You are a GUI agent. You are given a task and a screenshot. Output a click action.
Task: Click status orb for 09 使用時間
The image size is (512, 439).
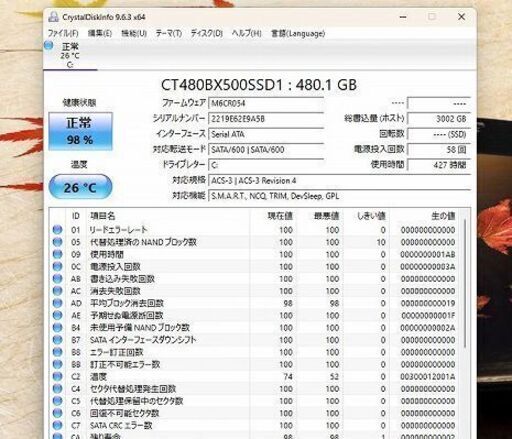(58, 254)
